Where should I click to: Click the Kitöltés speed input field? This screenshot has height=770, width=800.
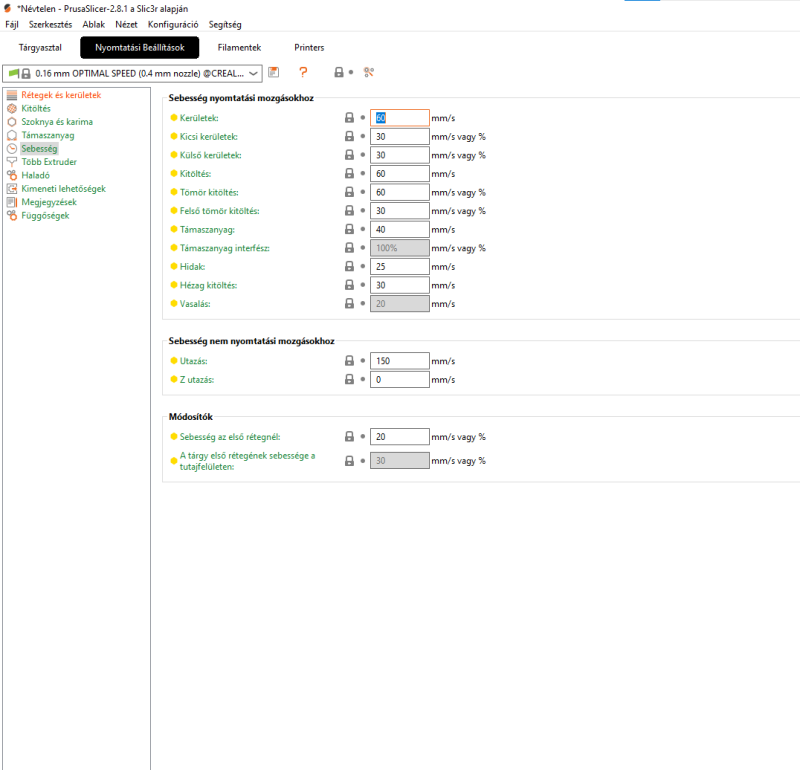(x=399, y=173)
